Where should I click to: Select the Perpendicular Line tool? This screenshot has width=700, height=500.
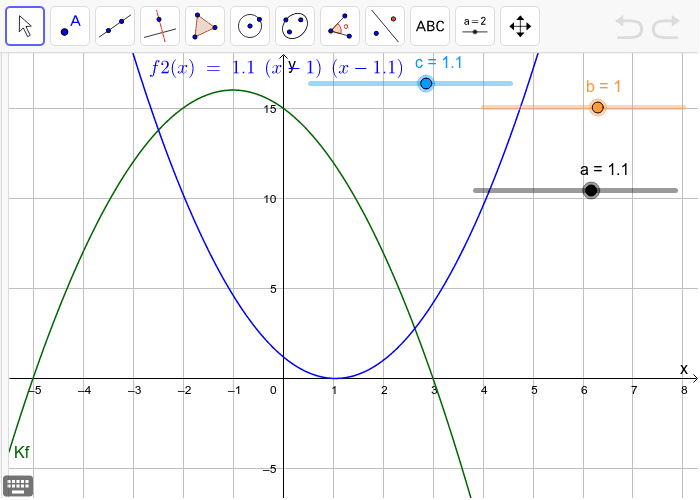[x=160, y=26]
